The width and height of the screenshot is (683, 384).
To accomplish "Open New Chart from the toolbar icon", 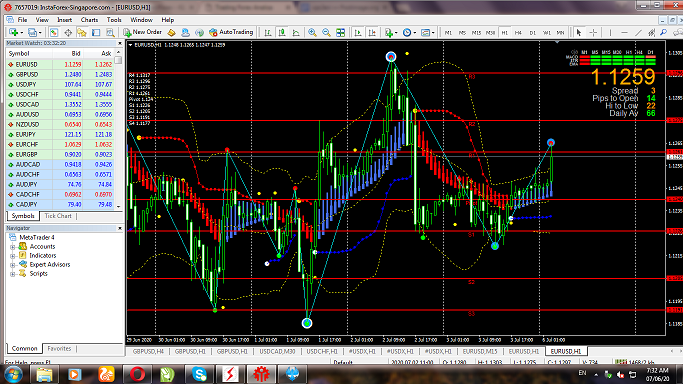I will [13, 33].
